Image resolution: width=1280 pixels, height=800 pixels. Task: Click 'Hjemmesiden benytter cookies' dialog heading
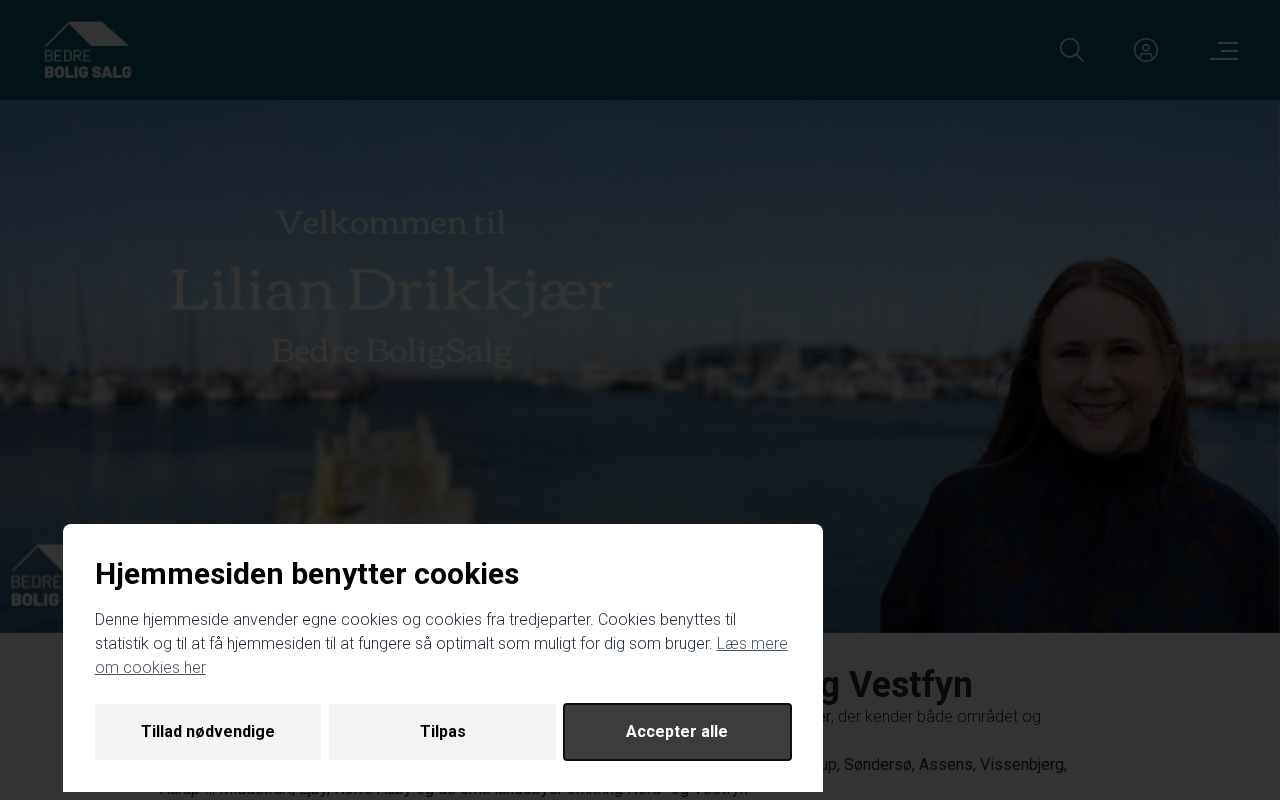(307, 574)
